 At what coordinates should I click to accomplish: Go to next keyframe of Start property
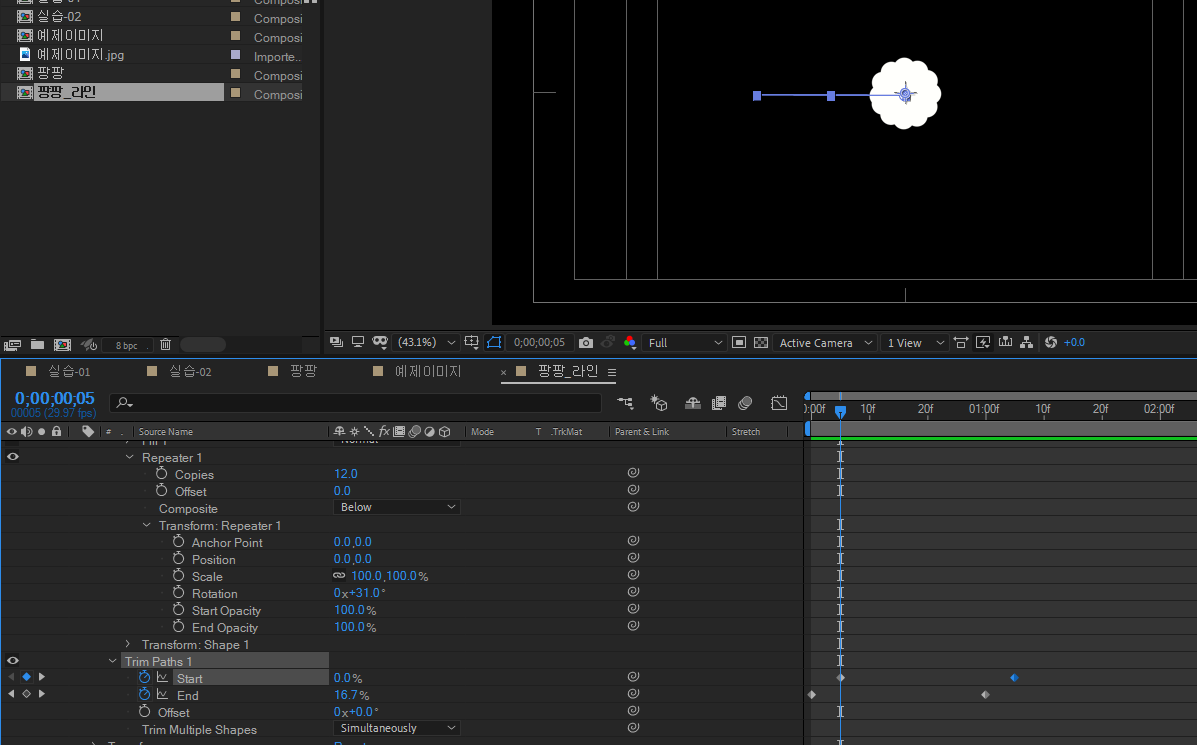click(x=42, y=677)
